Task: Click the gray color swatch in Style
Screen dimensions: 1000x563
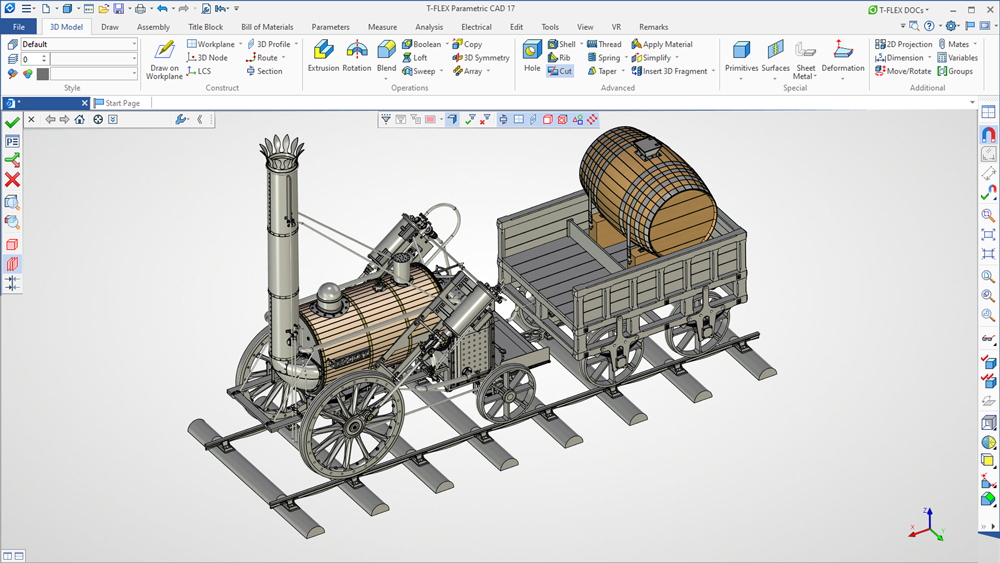Action: 43,74
